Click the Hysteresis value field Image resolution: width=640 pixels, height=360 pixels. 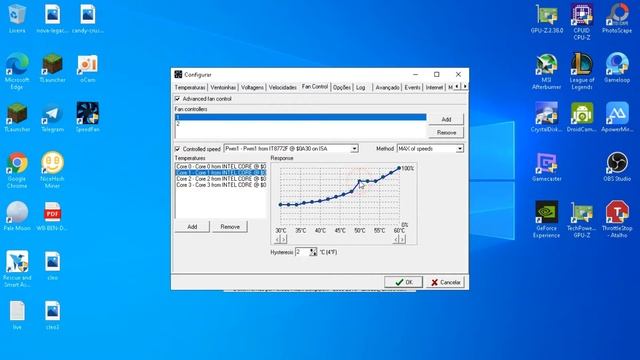point(302,252)
